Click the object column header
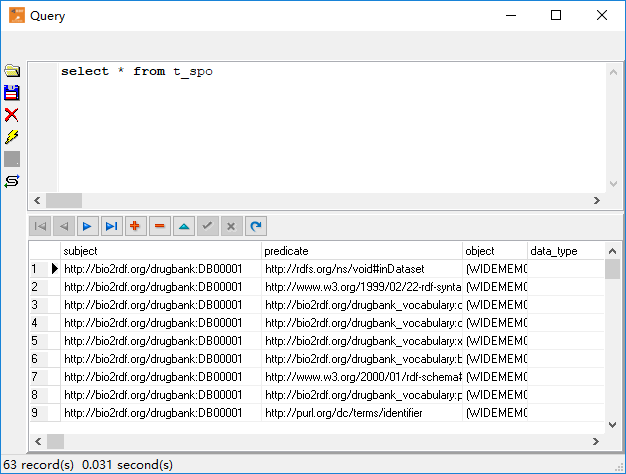Image resolution: width=626 pixels, height=474 pixels. click(x=495, y=251)
